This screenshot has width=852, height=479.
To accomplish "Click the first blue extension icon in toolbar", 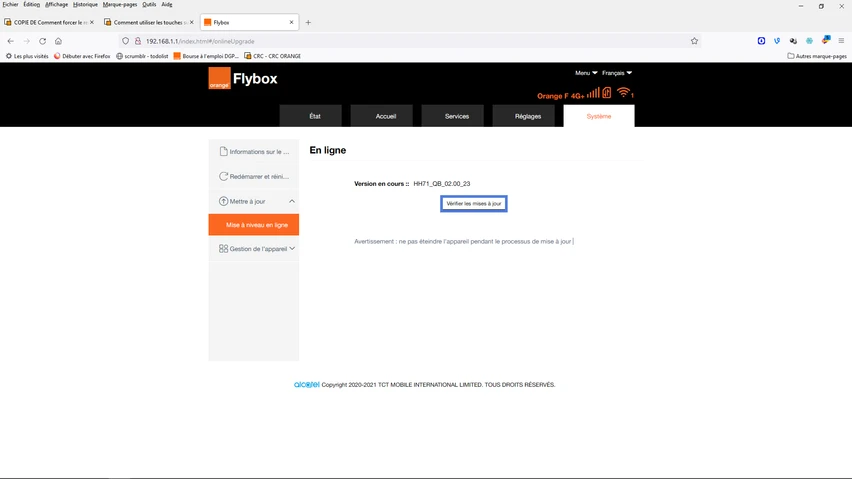I will tap(761, 41).
